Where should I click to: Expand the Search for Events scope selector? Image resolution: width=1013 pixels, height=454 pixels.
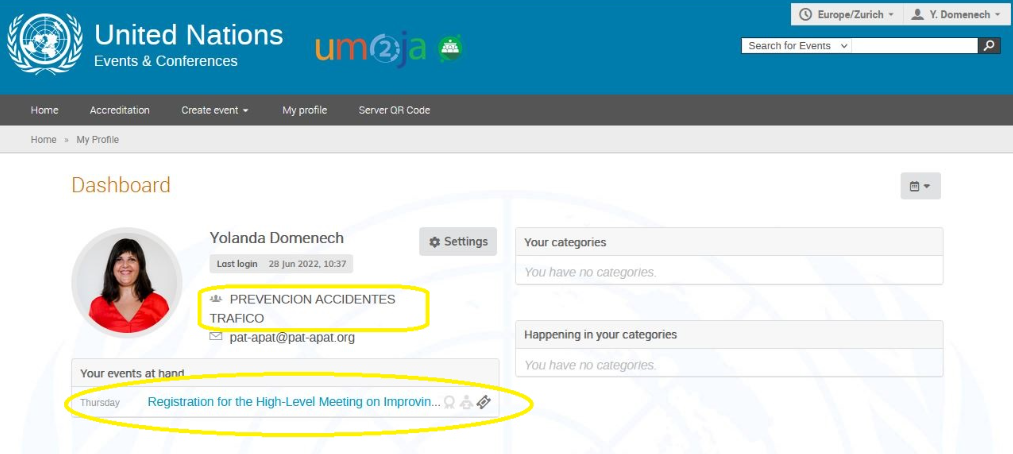(x=797, y=46)
